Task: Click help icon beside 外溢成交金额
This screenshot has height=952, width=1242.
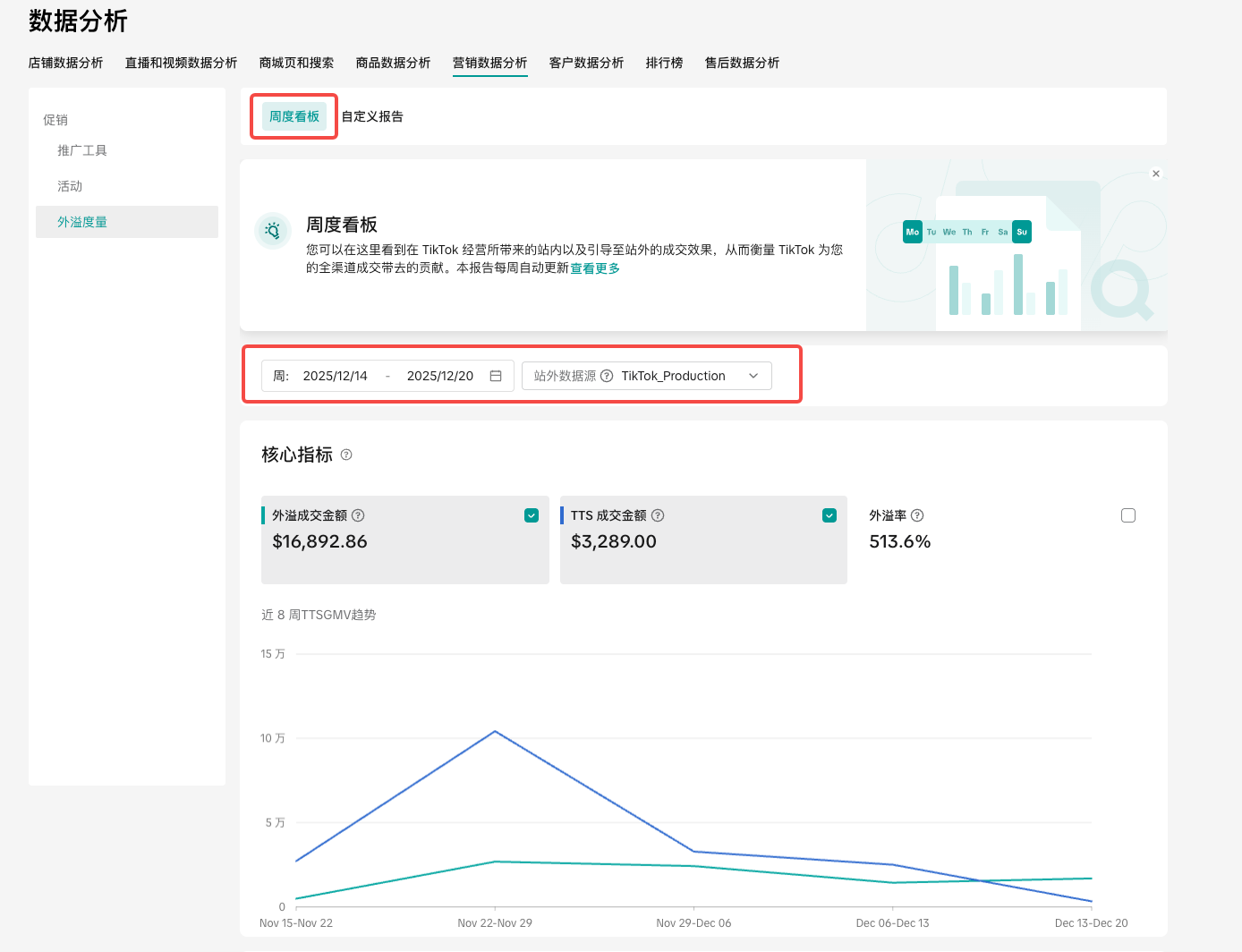Action: point(358,515)
